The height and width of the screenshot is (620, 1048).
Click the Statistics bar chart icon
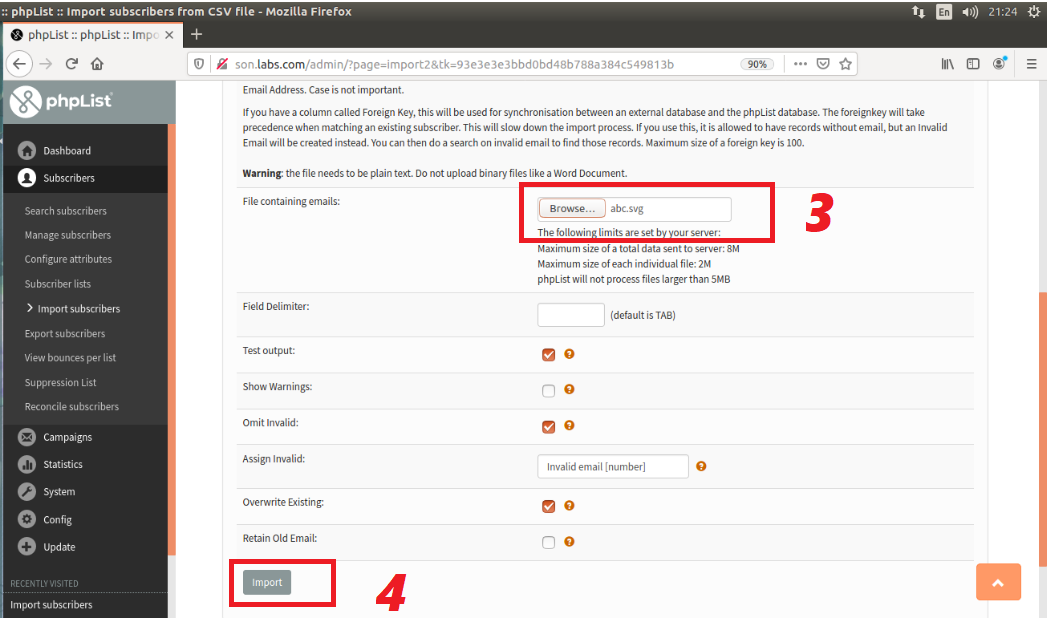click(x=27, y=464)
